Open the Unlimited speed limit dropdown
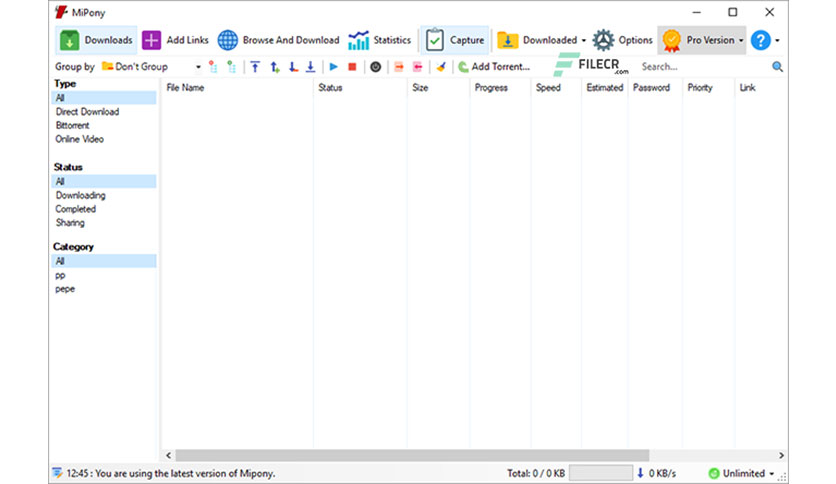This screenshot has width=836, height=484. 742,473
